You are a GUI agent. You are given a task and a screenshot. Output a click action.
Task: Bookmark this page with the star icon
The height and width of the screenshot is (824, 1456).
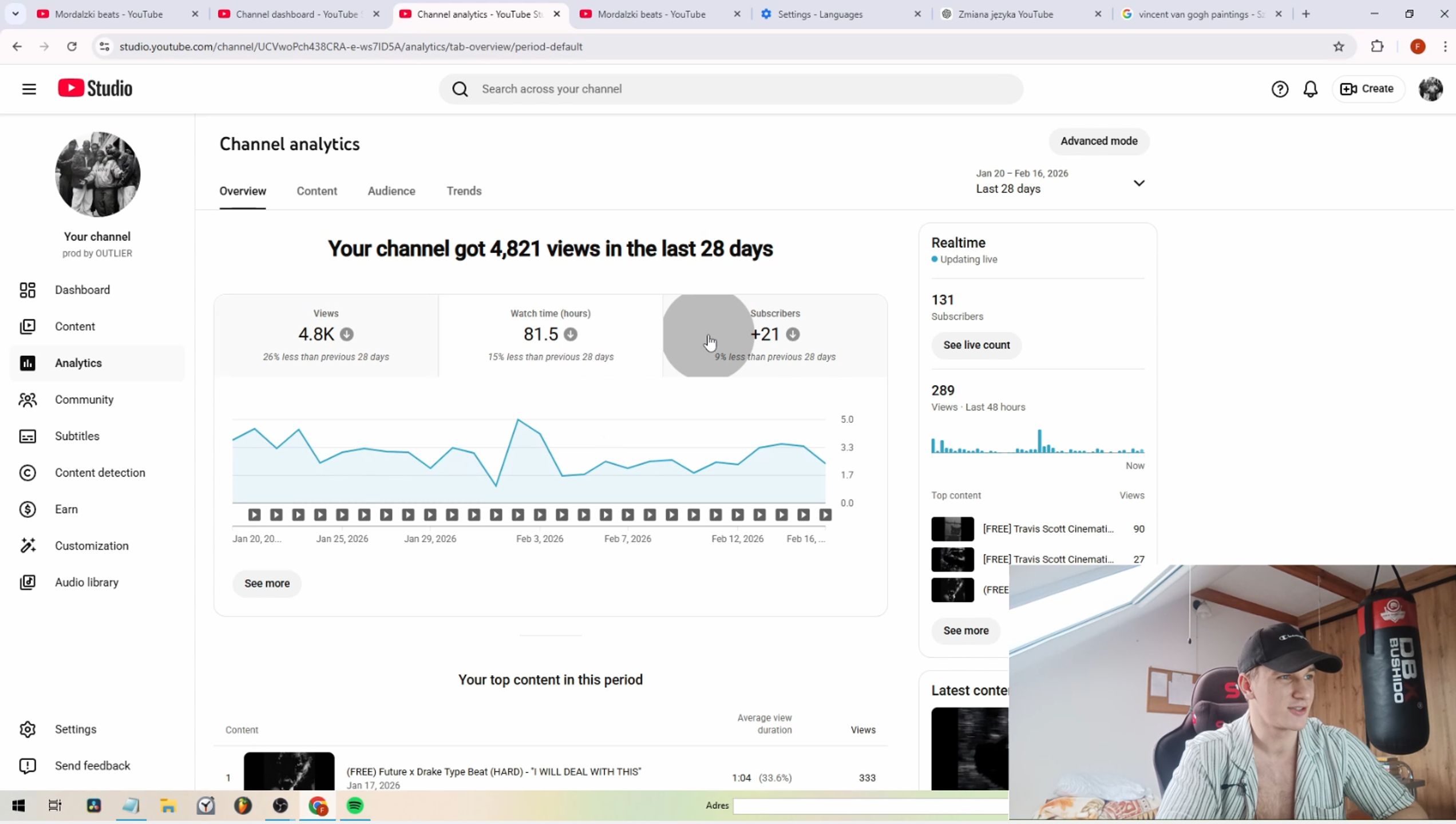[x=1338, y=47]
